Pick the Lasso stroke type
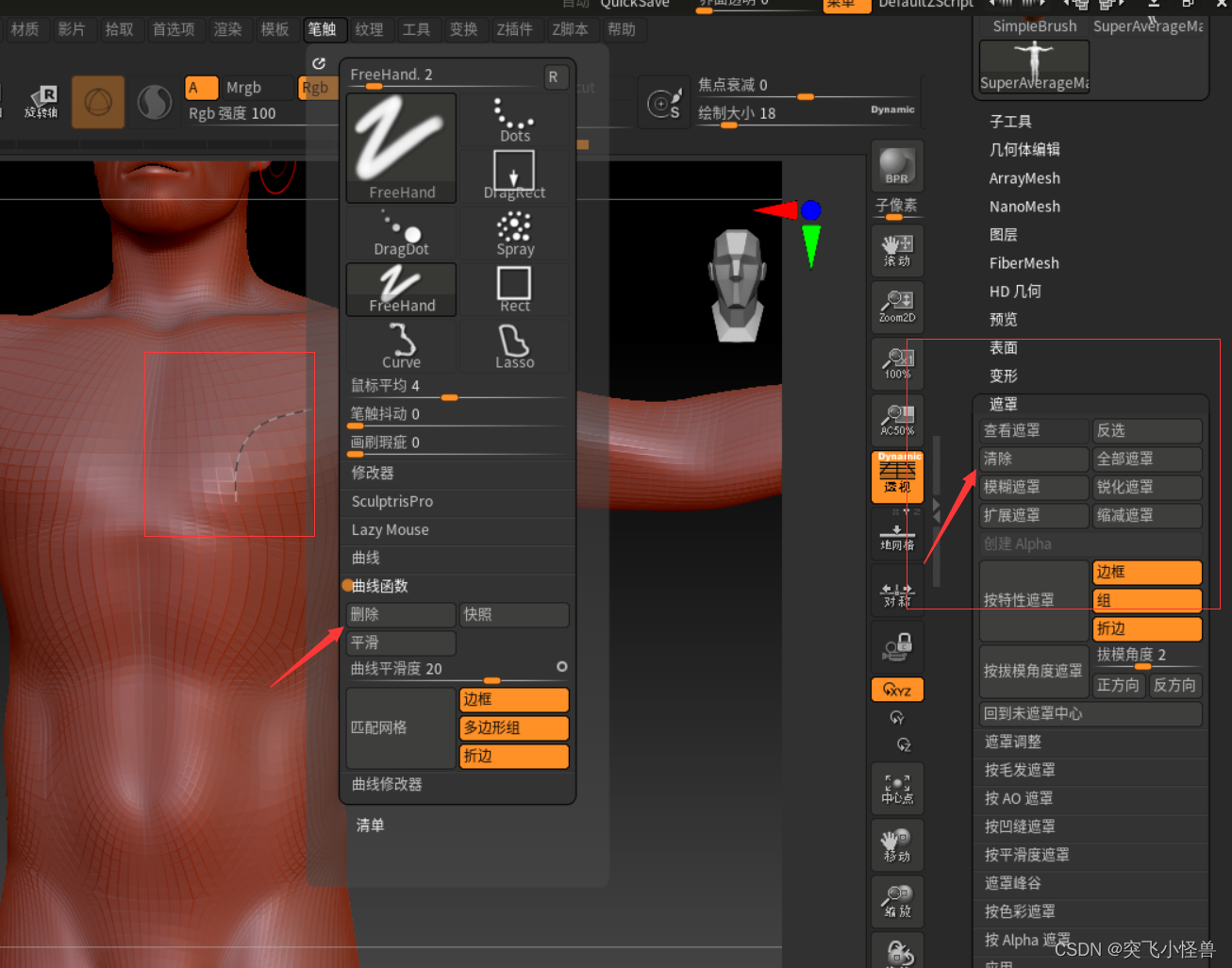 pos(514,345)
